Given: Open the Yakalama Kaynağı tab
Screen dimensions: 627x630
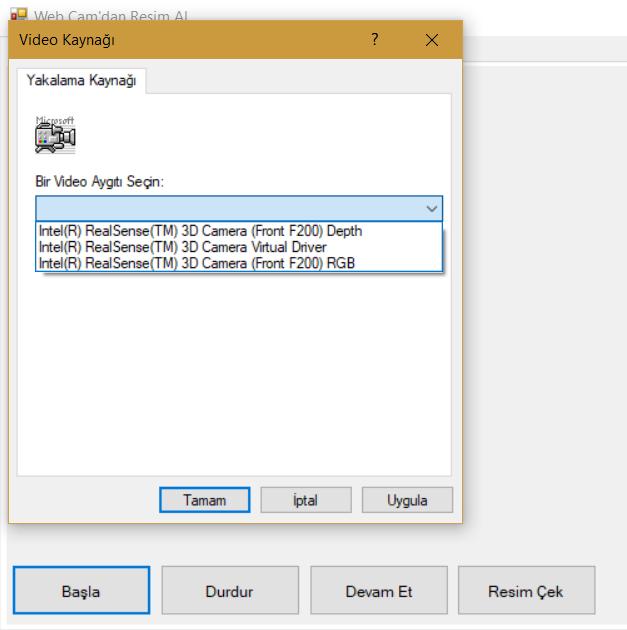Looking at the screenshot, I should click(82, 80).
